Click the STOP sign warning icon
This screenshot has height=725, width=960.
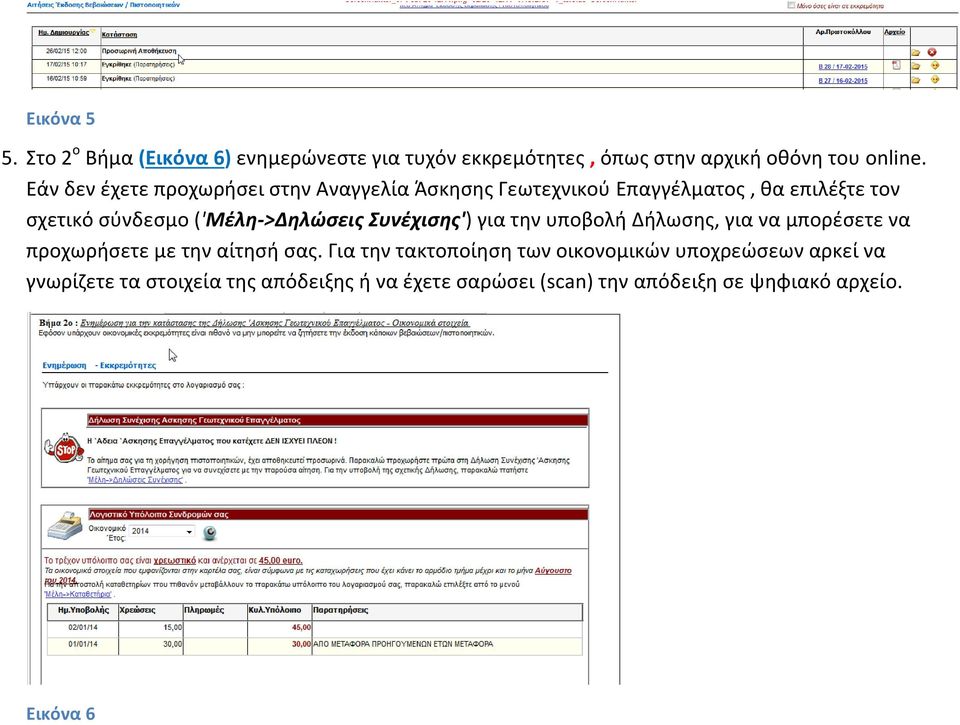click(x=64, y=449)
